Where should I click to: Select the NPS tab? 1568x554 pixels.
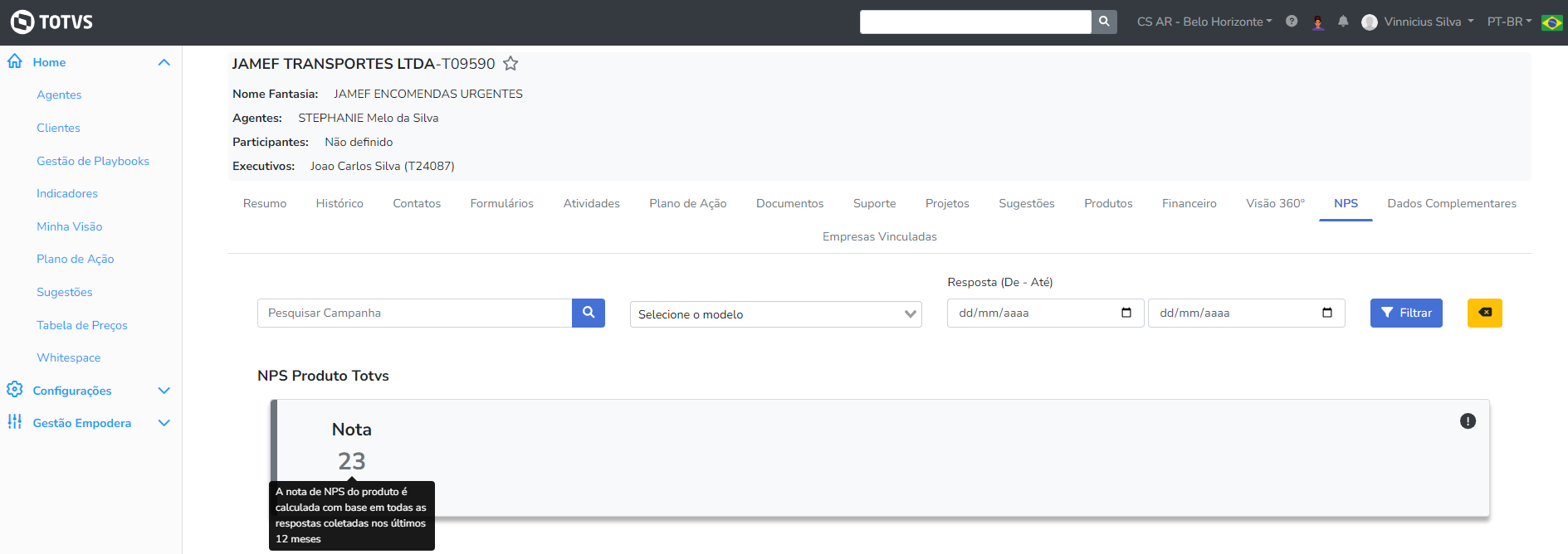(1346, 203)
